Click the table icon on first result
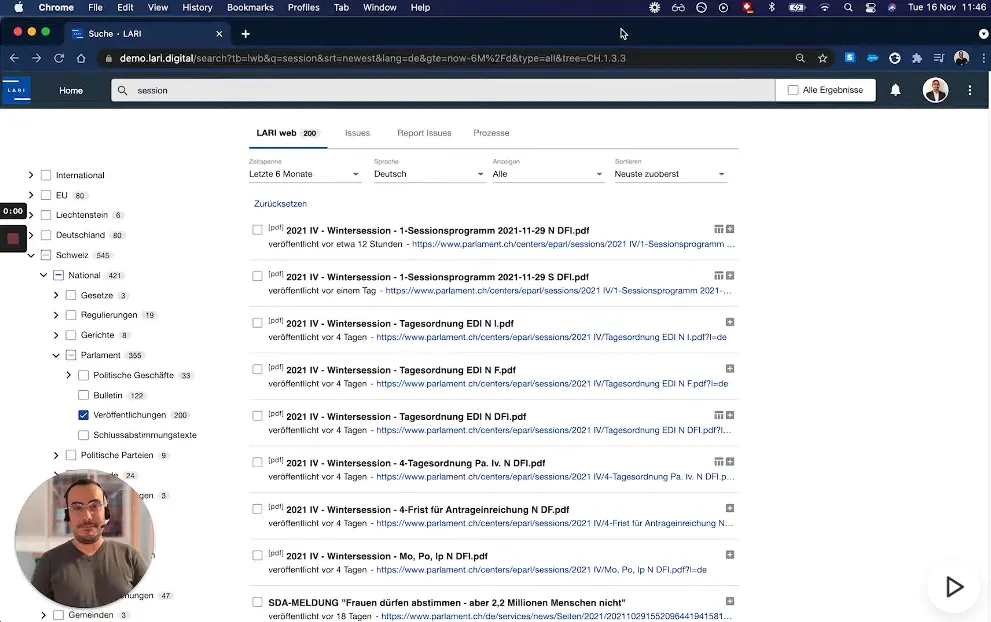The image size is (991, 622). coord(718,229)
